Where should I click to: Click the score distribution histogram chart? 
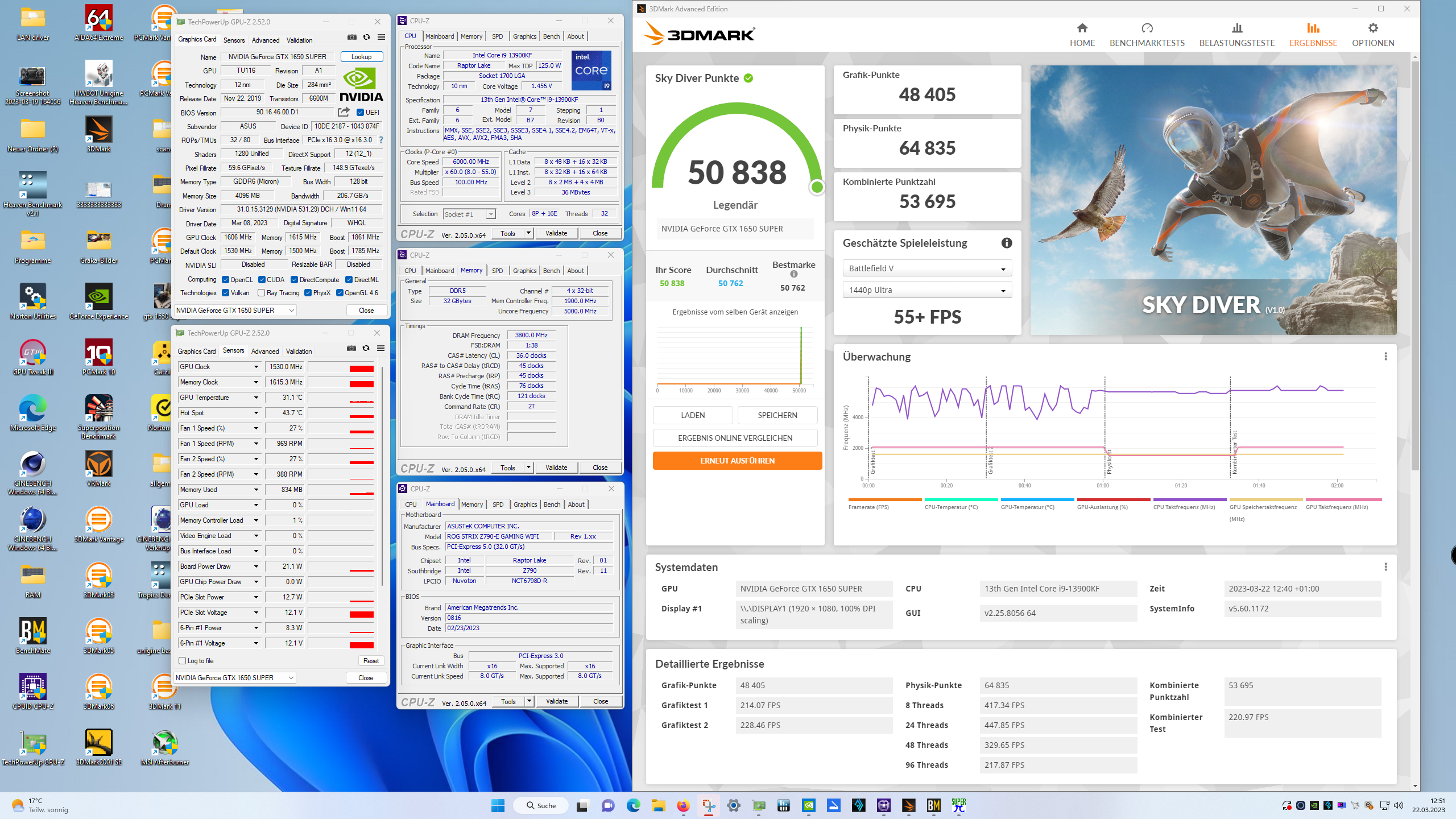[x=735, y=360]
